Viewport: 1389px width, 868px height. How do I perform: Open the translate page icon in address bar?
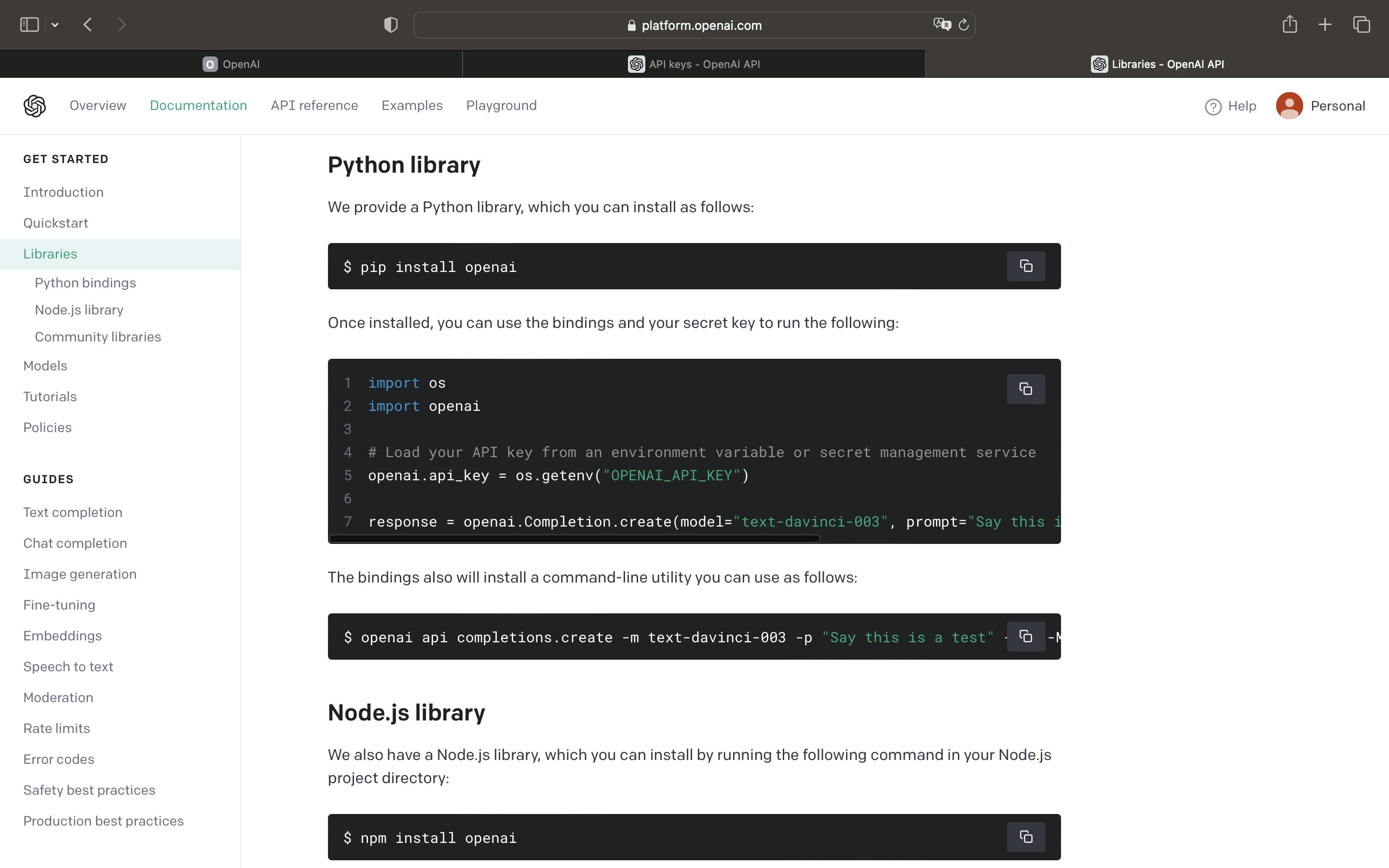(x=942, y=25)
